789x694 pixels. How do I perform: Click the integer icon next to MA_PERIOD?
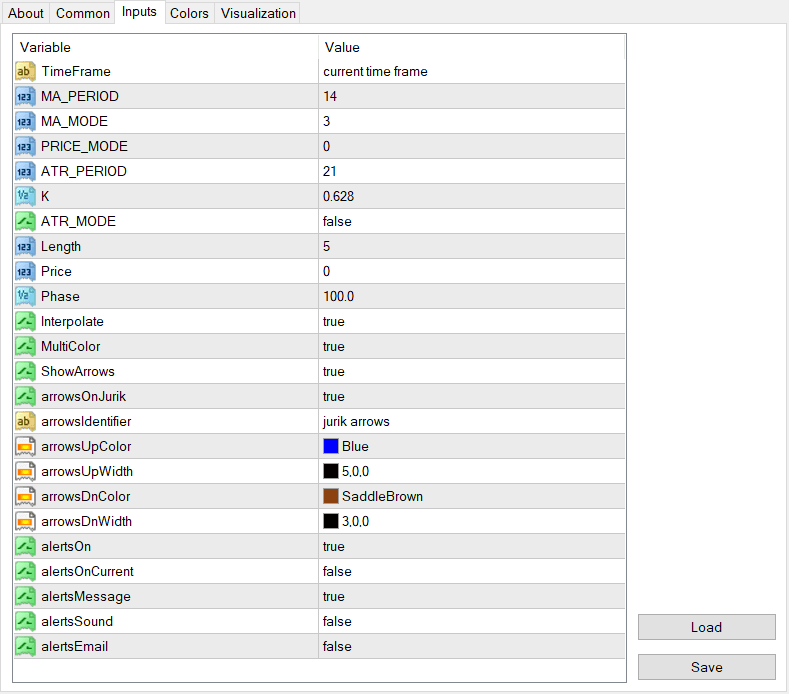[26, 97]
